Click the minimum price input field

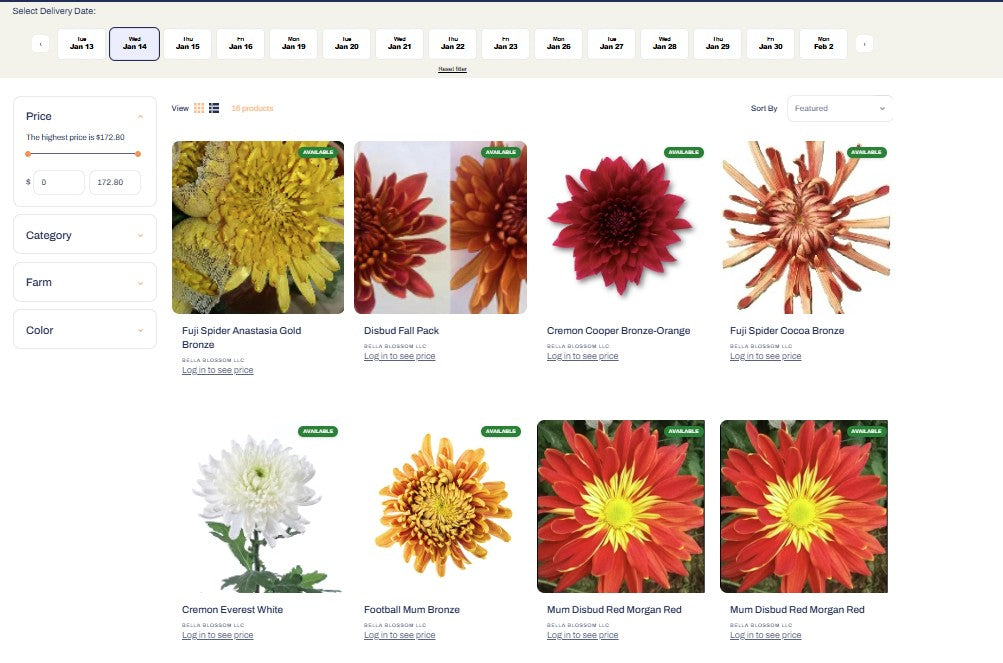(58, 182)
